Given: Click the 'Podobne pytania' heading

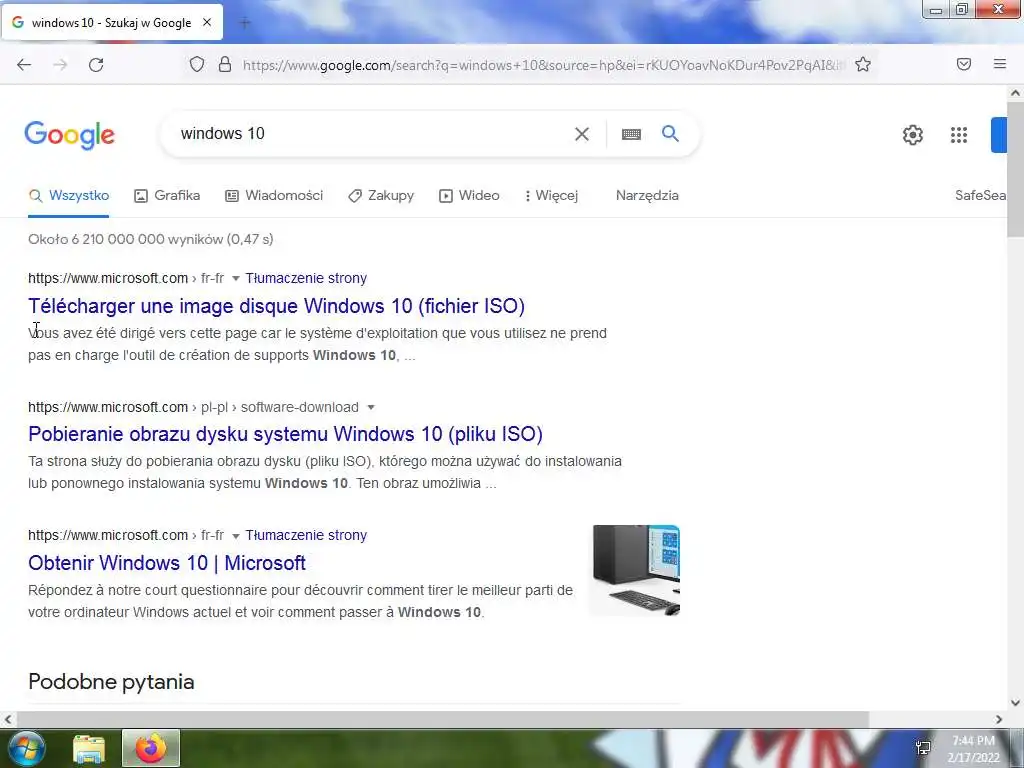Looking at the screenshot, I should point(111,682).
